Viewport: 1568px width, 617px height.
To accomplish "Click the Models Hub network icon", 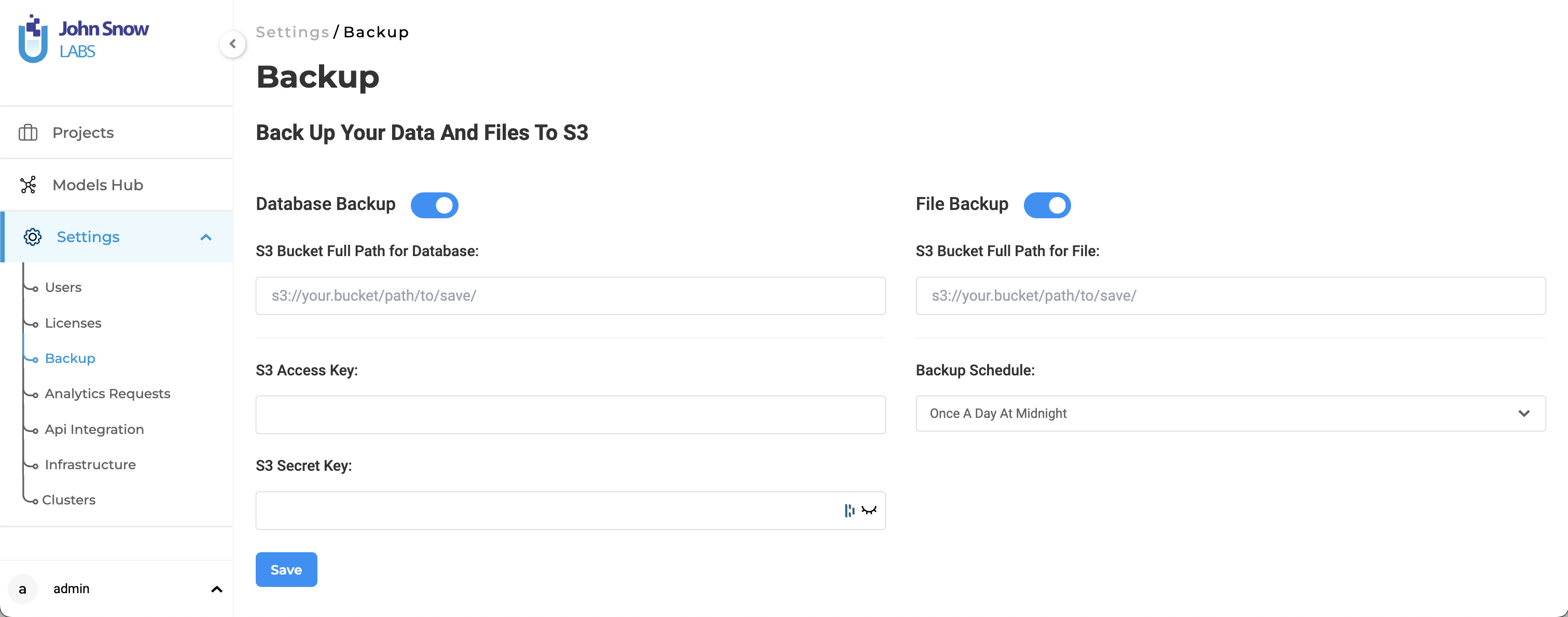I will (28, 185).
